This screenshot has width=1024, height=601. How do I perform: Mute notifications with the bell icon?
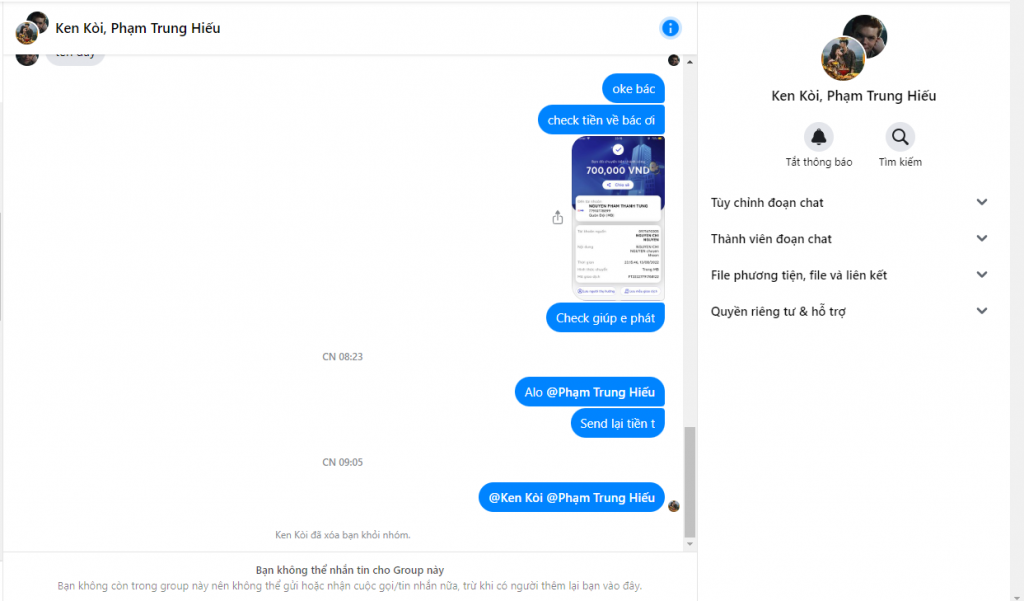[x=818, y=137]
